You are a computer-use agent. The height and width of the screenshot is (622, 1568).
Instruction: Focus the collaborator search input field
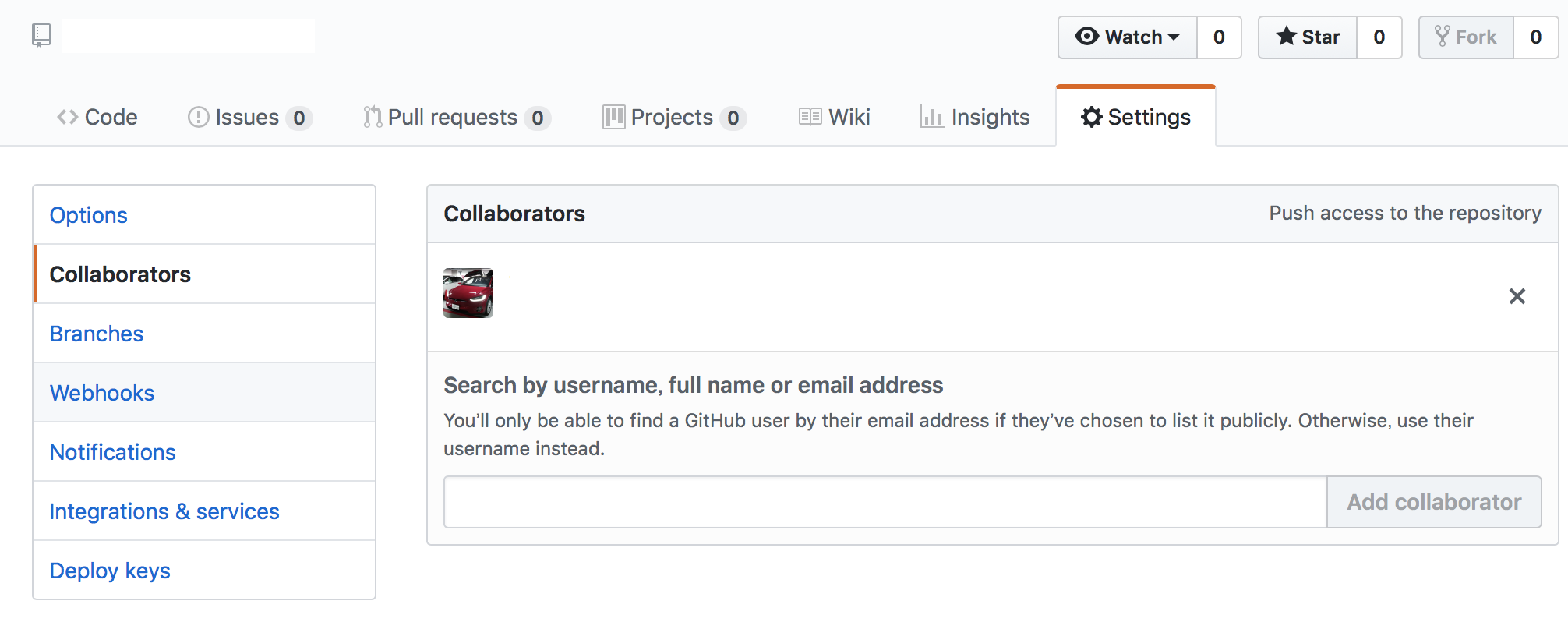885,502
